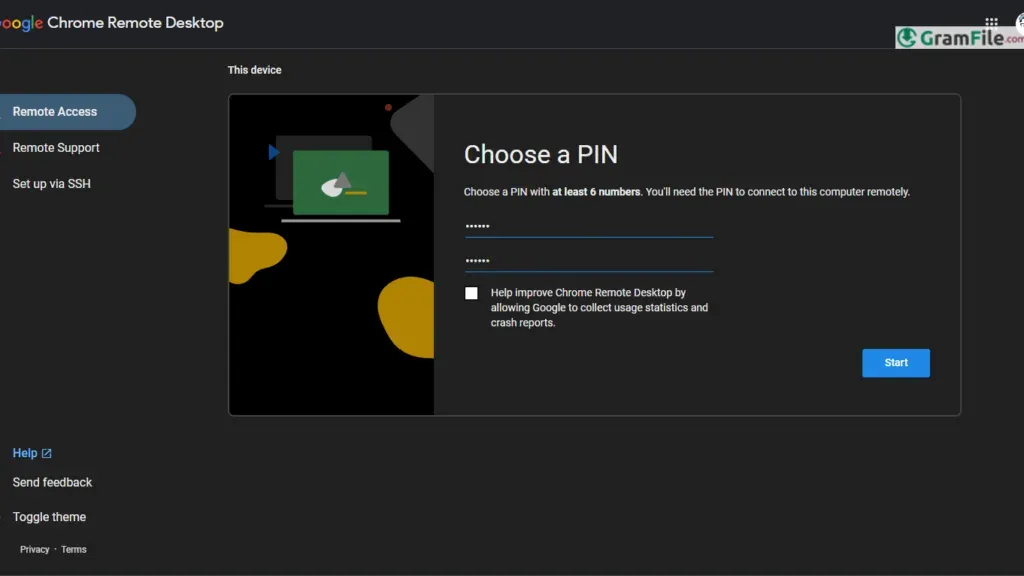Click Toggle theme
Image resolution: width=1024 pixels, height=576 pixels.
coord(49,517)
